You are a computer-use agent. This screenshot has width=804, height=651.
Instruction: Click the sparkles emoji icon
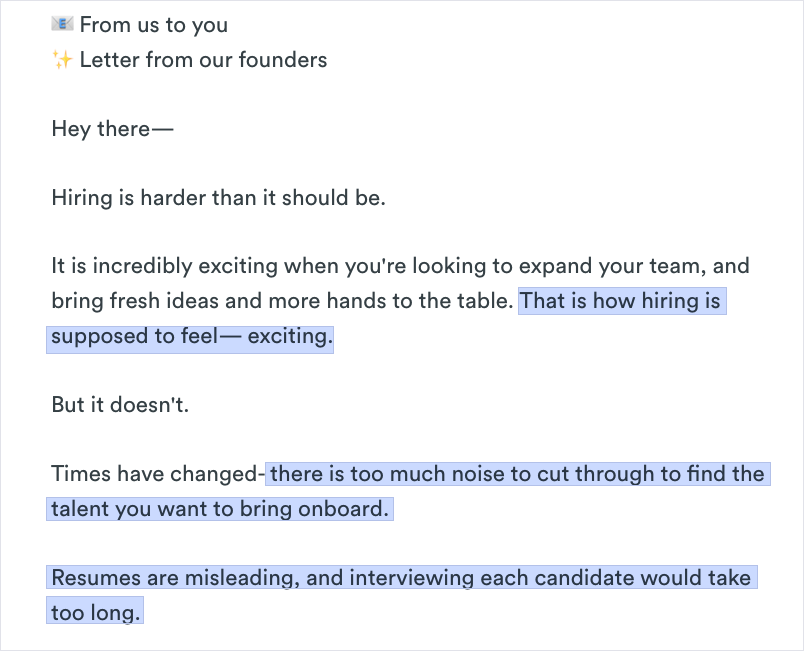coord(62,60)
